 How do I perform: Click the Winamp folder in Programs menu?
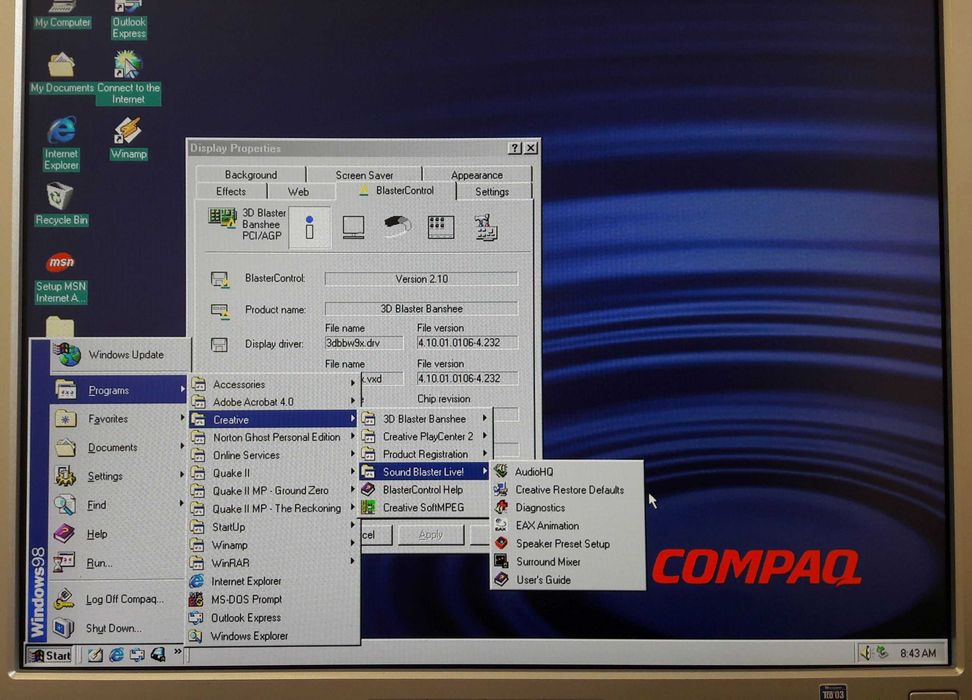pos(275,545)
